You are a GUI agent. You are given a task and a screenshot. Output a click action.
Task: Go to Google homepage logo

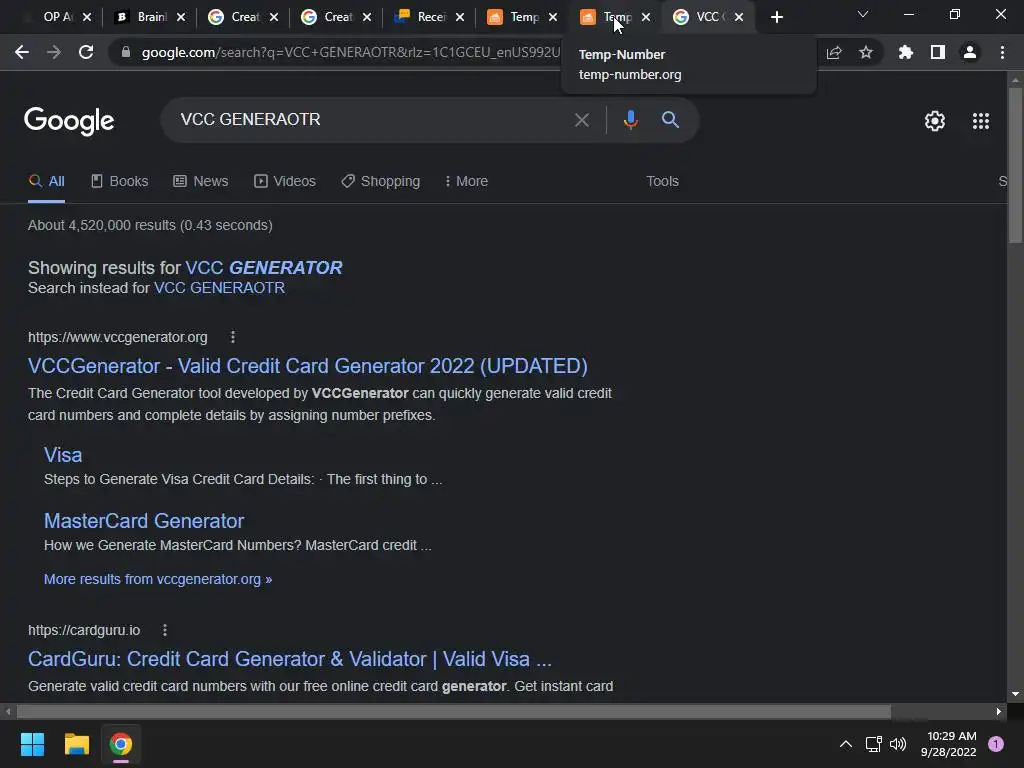pos(69,121)
